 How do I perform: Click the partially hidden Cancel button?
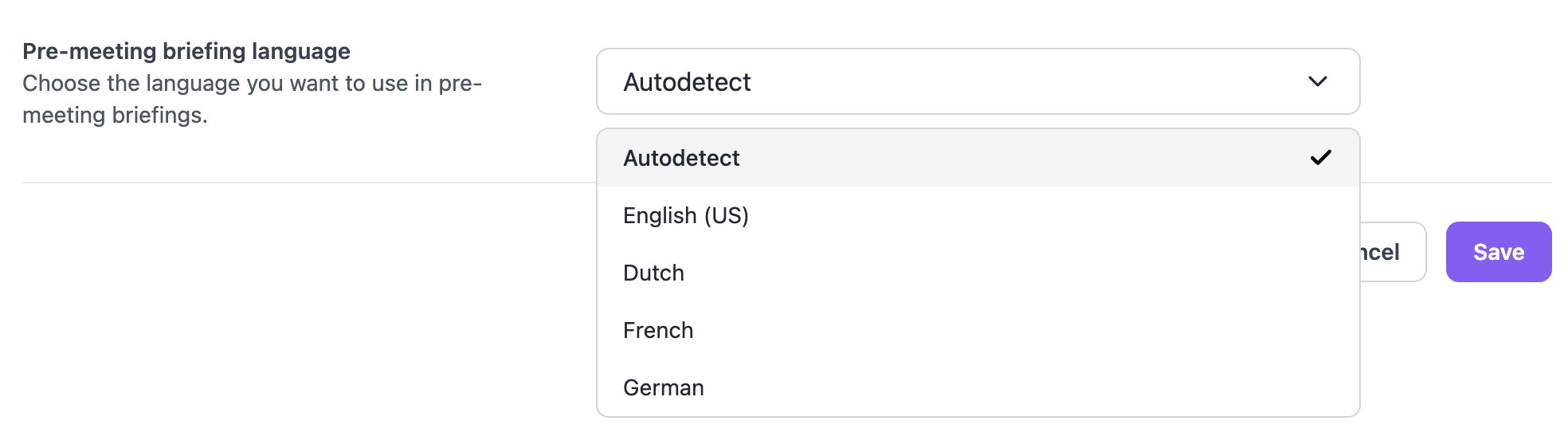[x=1391, y=252]
